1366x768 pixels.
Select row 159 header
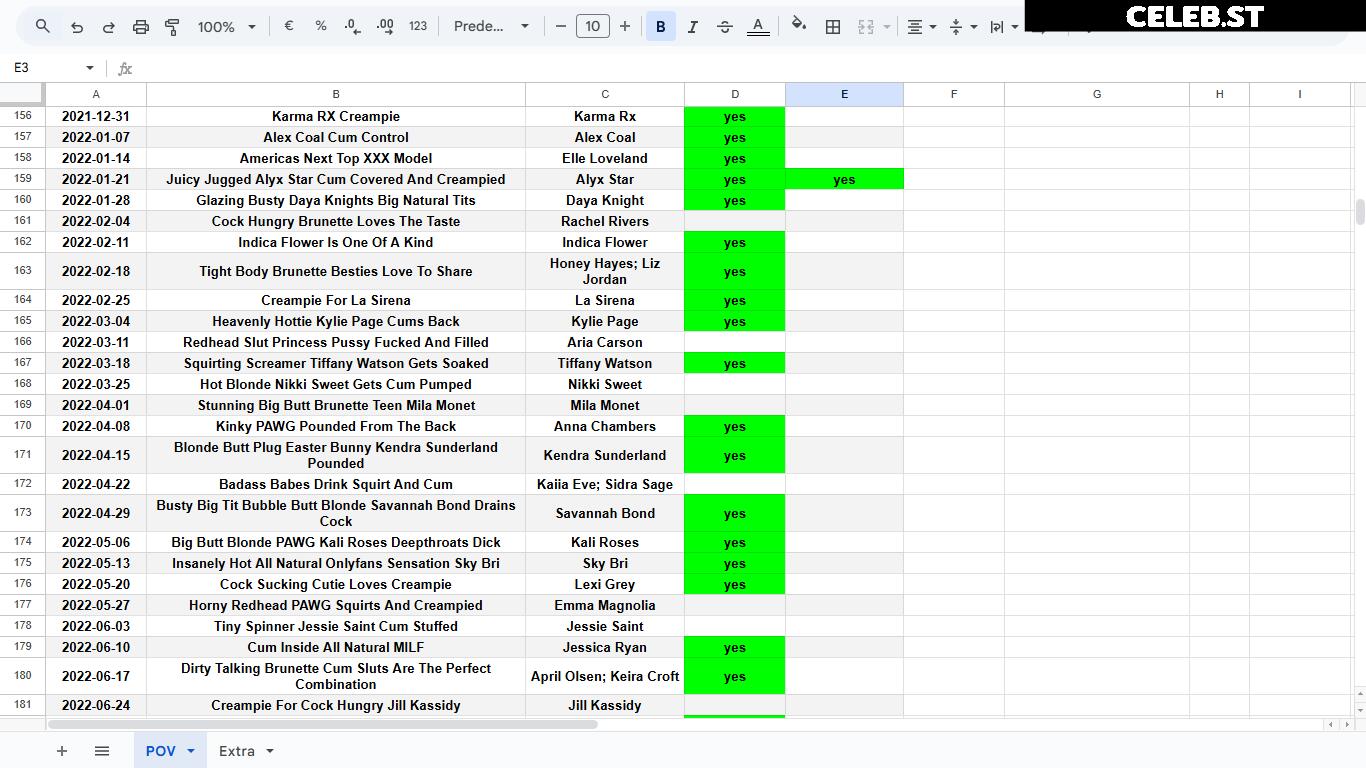22,180
